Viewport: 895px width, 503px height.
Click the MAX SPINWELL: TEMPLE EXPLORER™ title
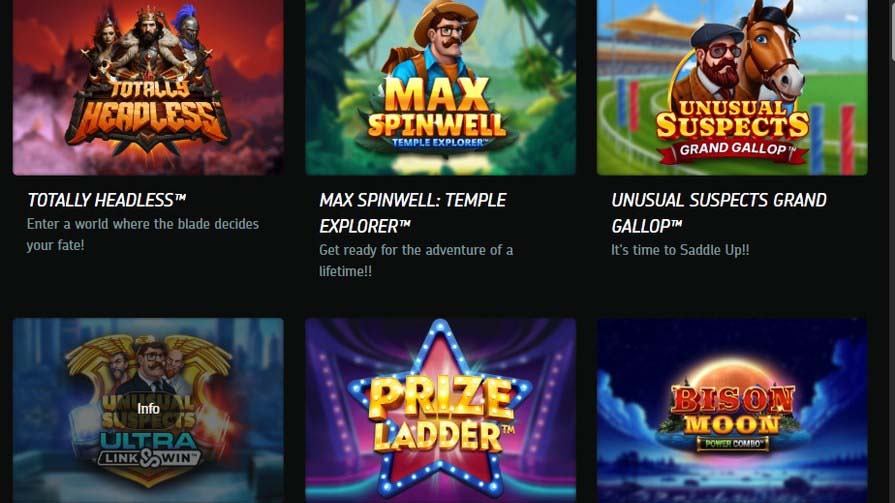(x=413, y=213)
